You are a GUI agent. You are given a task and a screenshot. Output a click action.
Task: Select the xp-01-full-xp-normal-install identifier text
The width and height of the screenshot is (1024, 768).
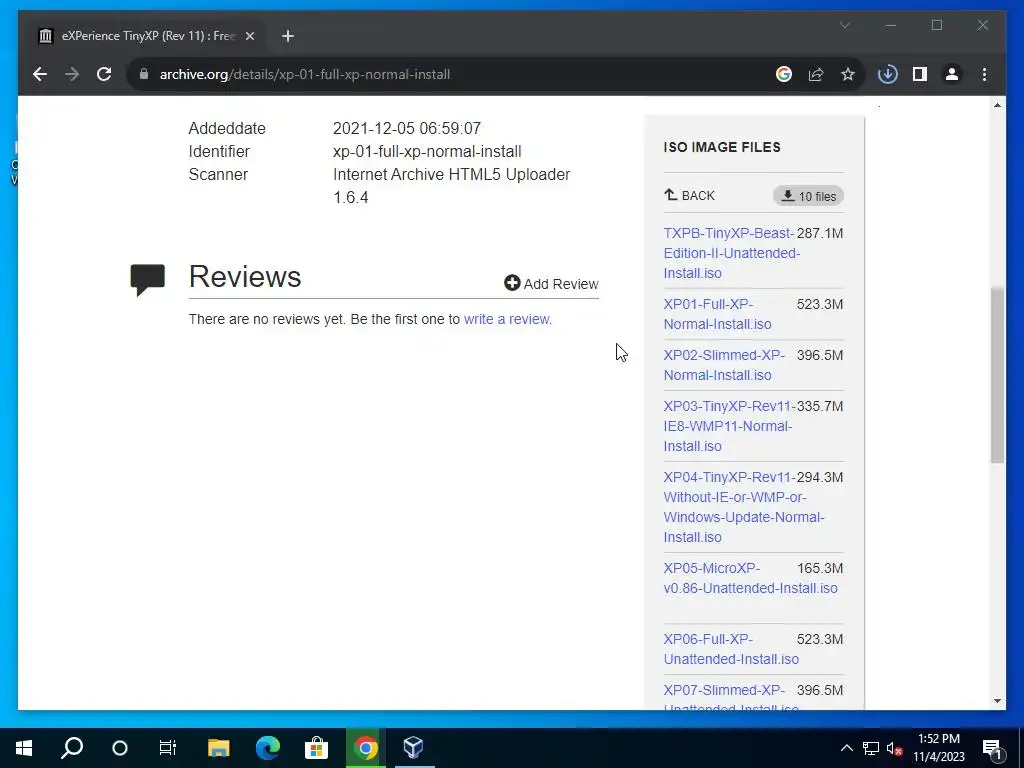click(427, 152)
